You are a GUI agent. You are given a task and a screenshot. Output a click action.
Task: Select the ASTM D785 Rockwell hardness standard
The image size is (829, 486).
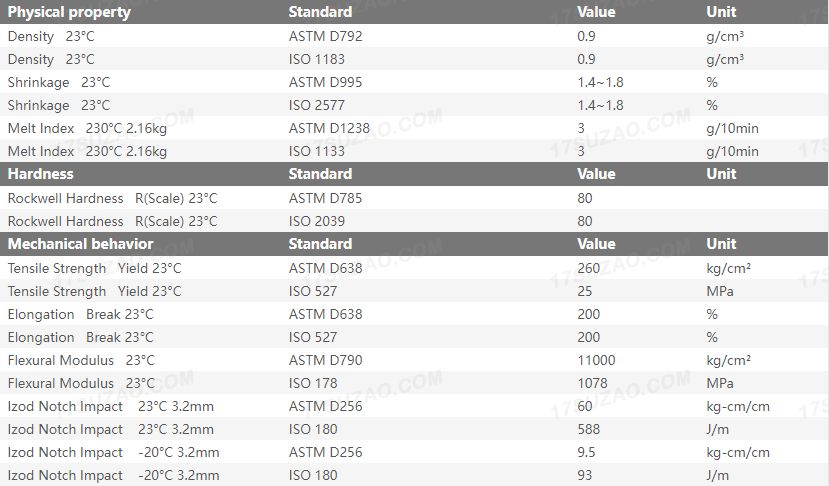pos(326,198)
